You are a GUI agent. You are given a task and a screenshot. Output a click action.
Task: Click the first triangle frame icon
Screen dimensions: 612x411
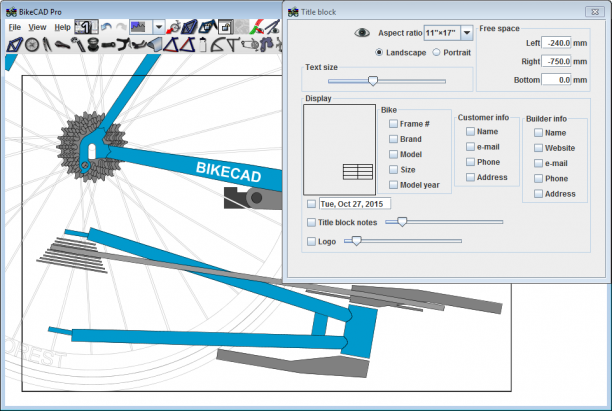171,44
